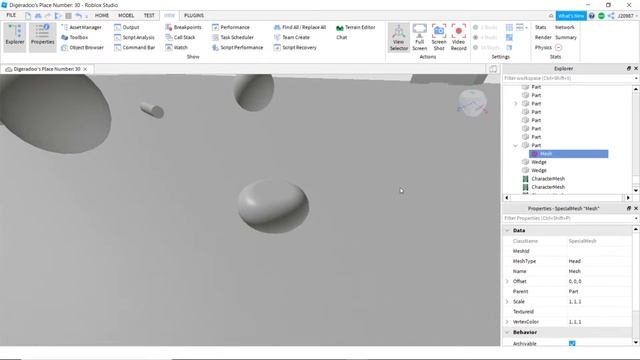Click the Filter workspace search field

(x=568, y=78)
